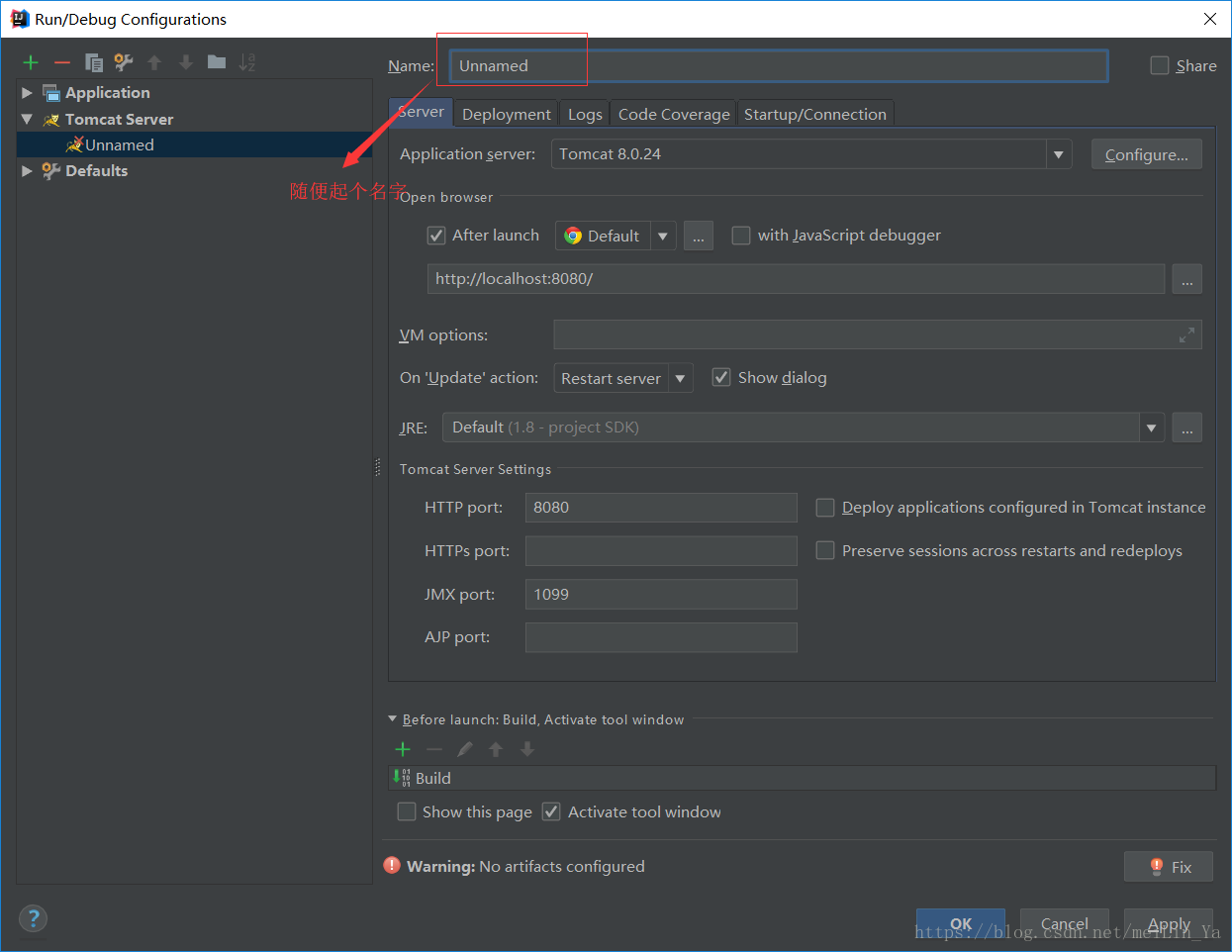Uncheck Show dialog
The height and width of the screenshot is (952, 1232).
coord(721,377)
